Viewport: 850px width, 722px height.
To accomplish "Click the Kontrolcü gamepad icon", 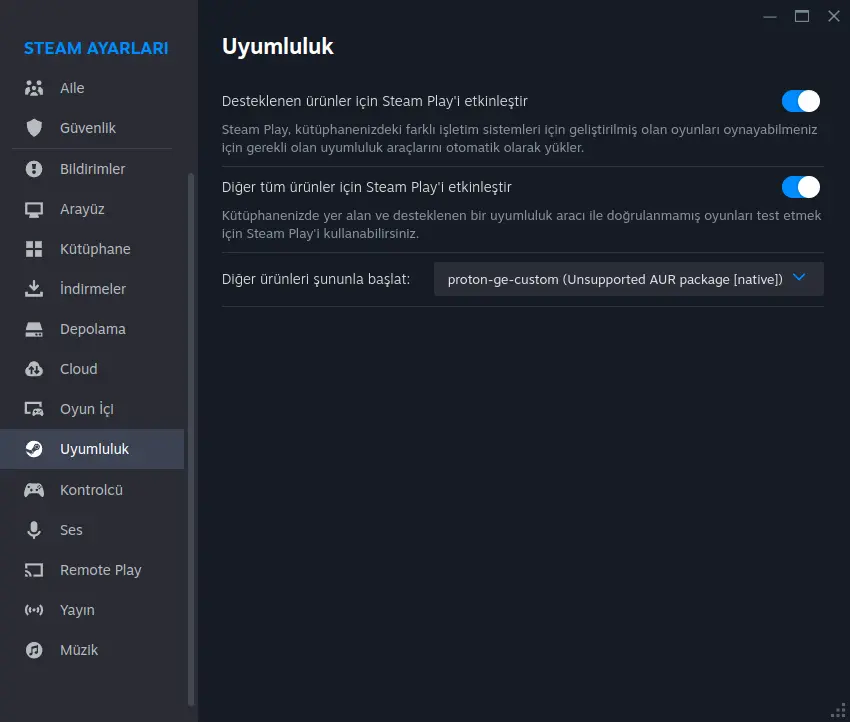I will click(x=34, y=490).
